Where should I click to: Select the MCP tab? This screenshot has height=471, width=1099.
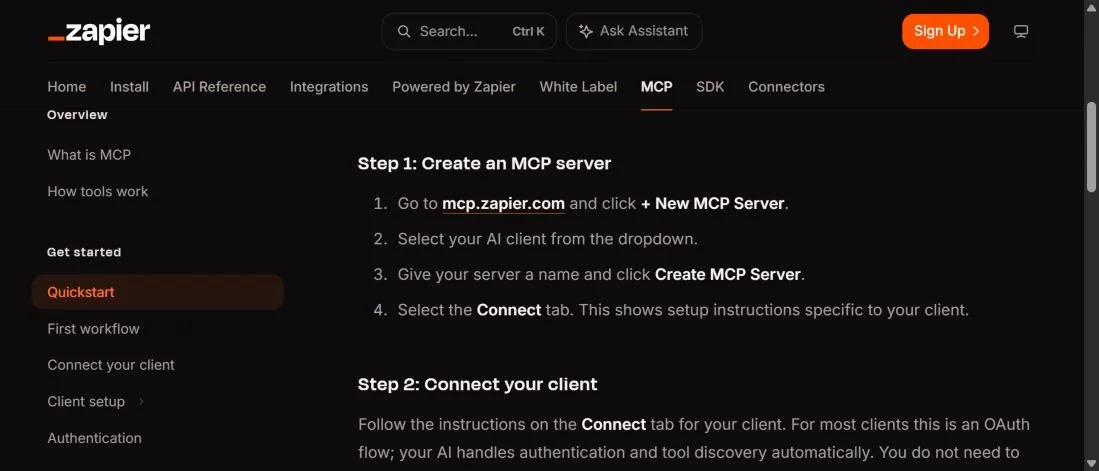point(656,87)
